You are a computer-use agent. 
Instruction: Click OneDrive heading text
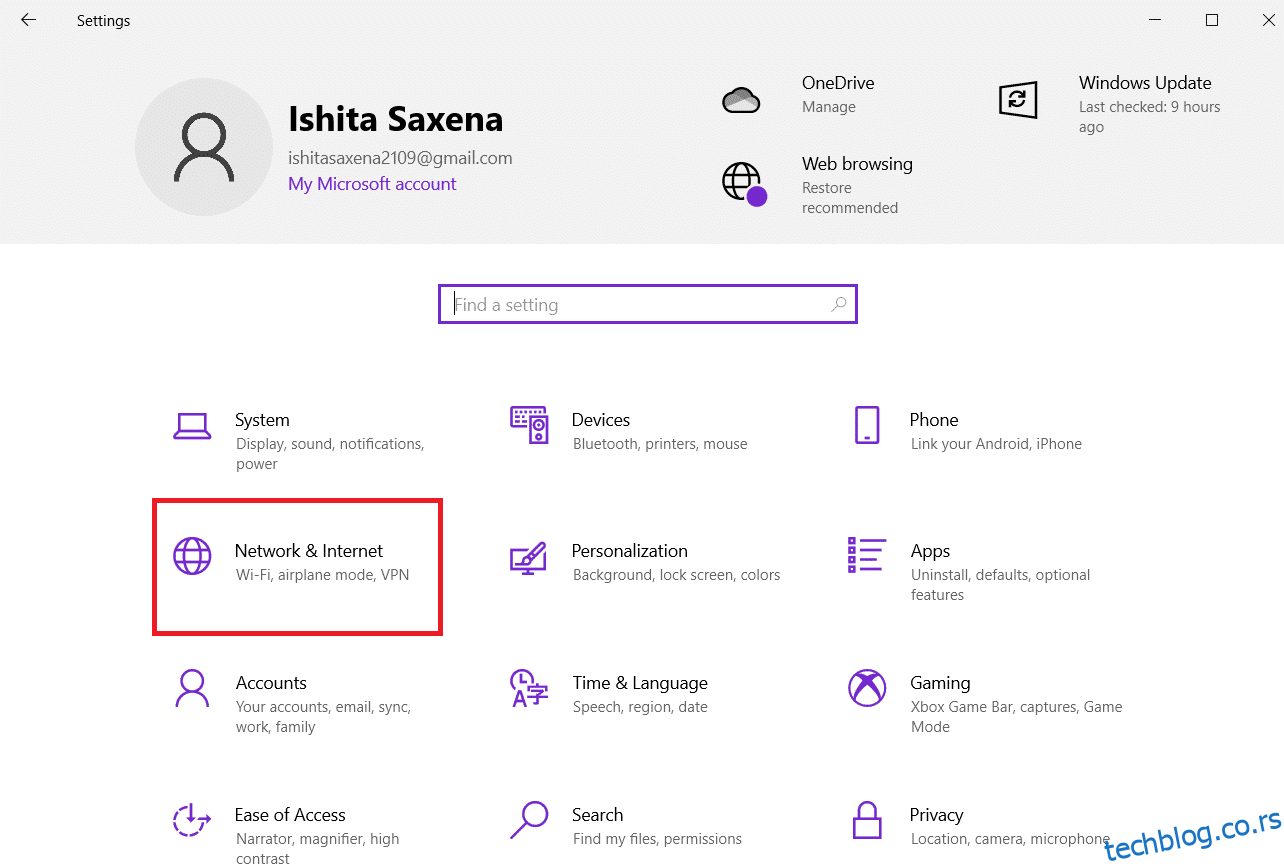(838, 83)
